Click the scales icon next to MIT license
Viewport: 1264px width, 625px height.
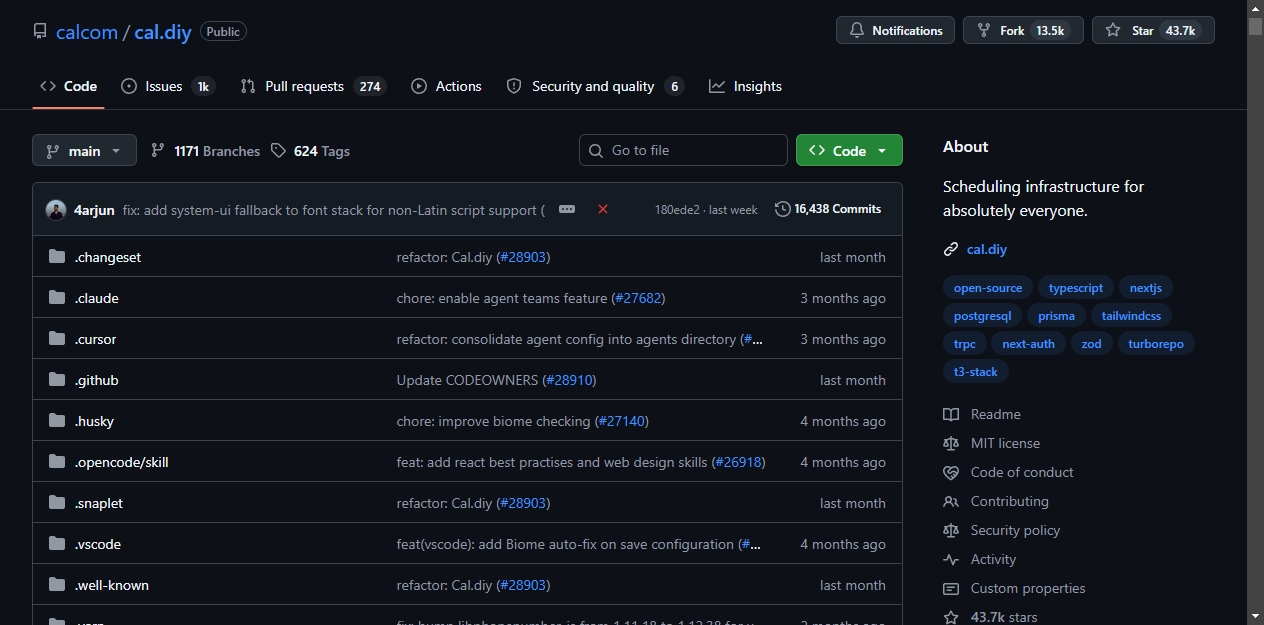(951, 443)
